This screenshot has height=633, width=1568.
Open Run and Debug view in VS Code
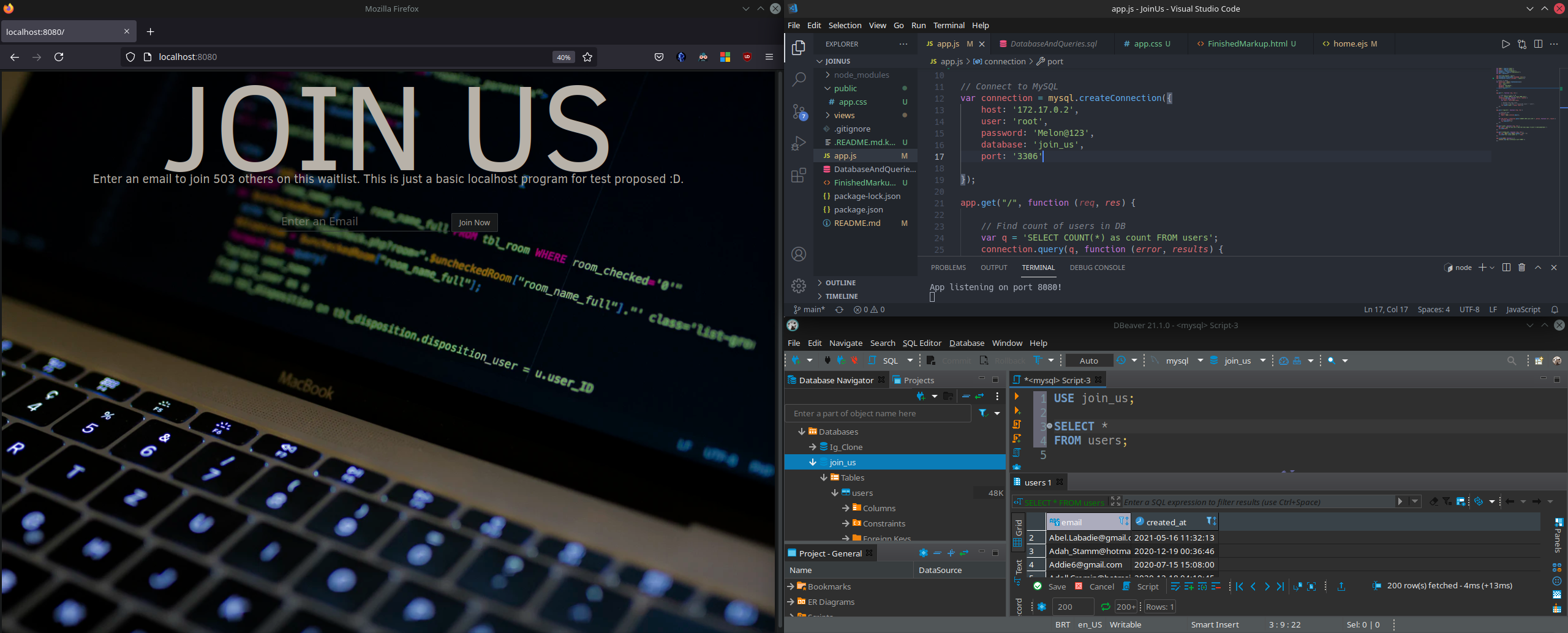click(799, 143)
